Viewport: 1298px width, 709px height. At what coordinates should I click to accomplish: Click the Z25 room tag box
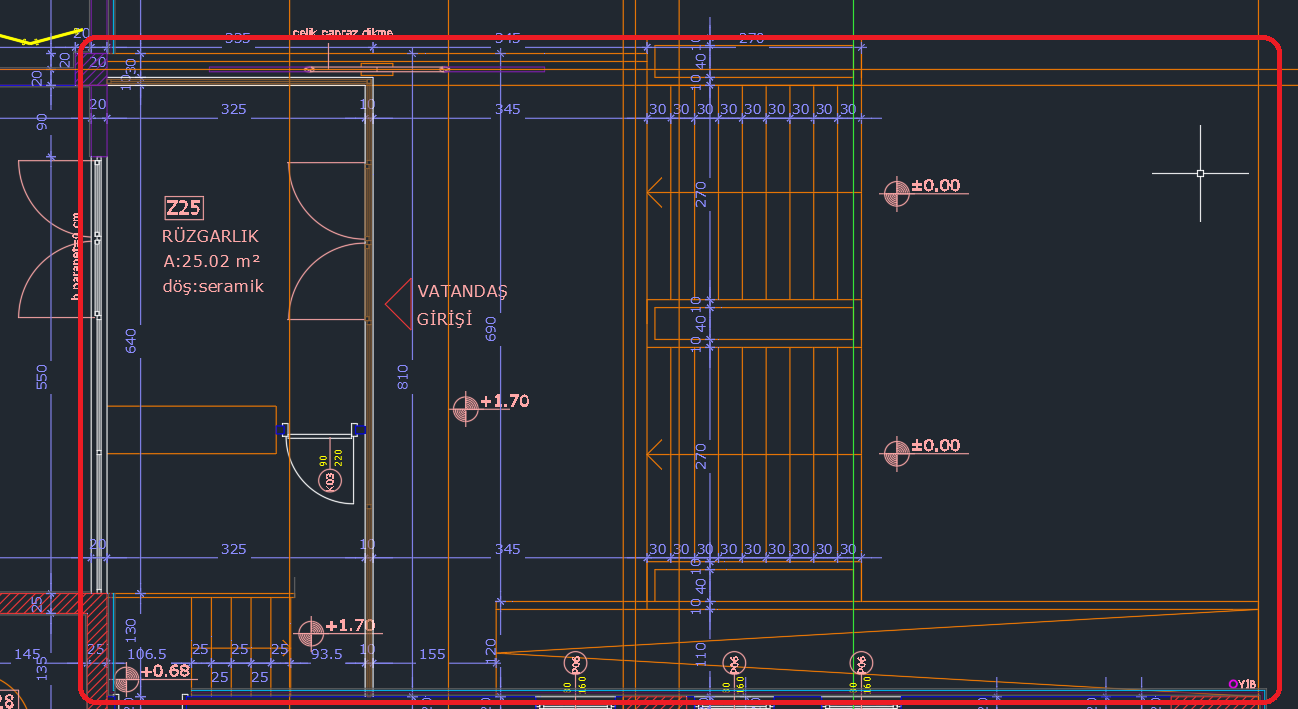[184, 208]
